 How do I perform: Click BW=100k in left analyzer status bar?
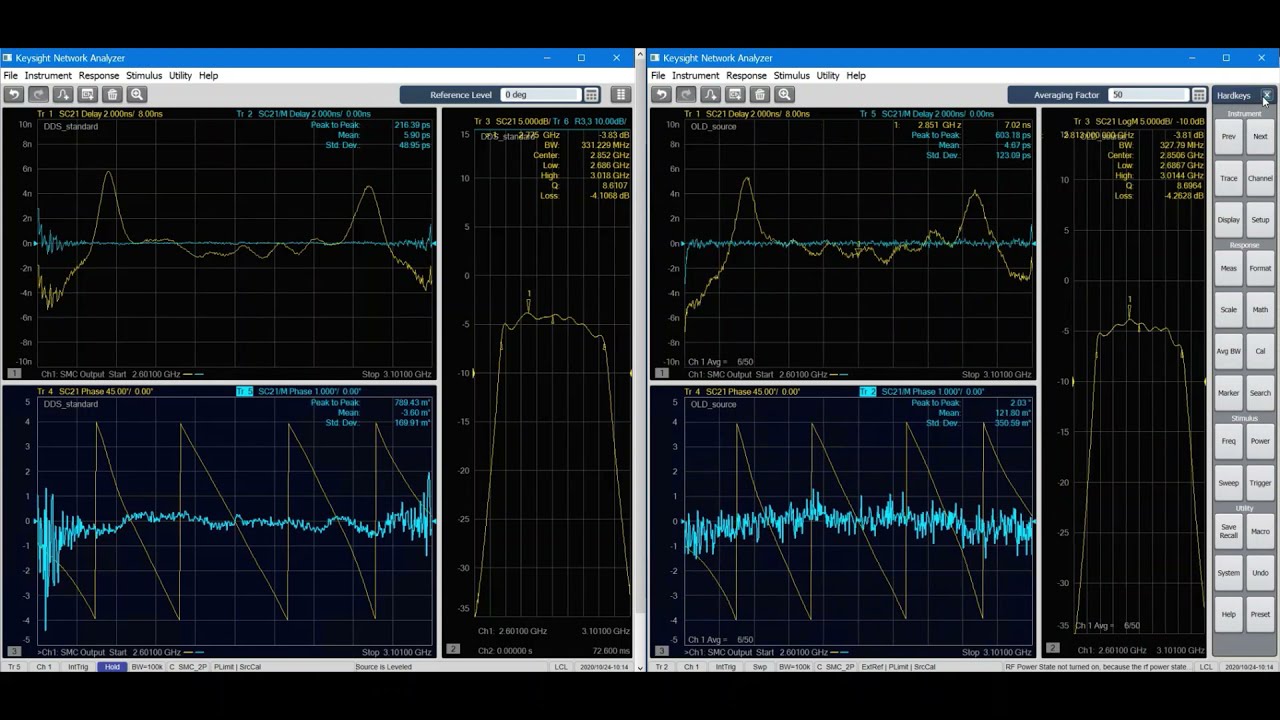148,667
